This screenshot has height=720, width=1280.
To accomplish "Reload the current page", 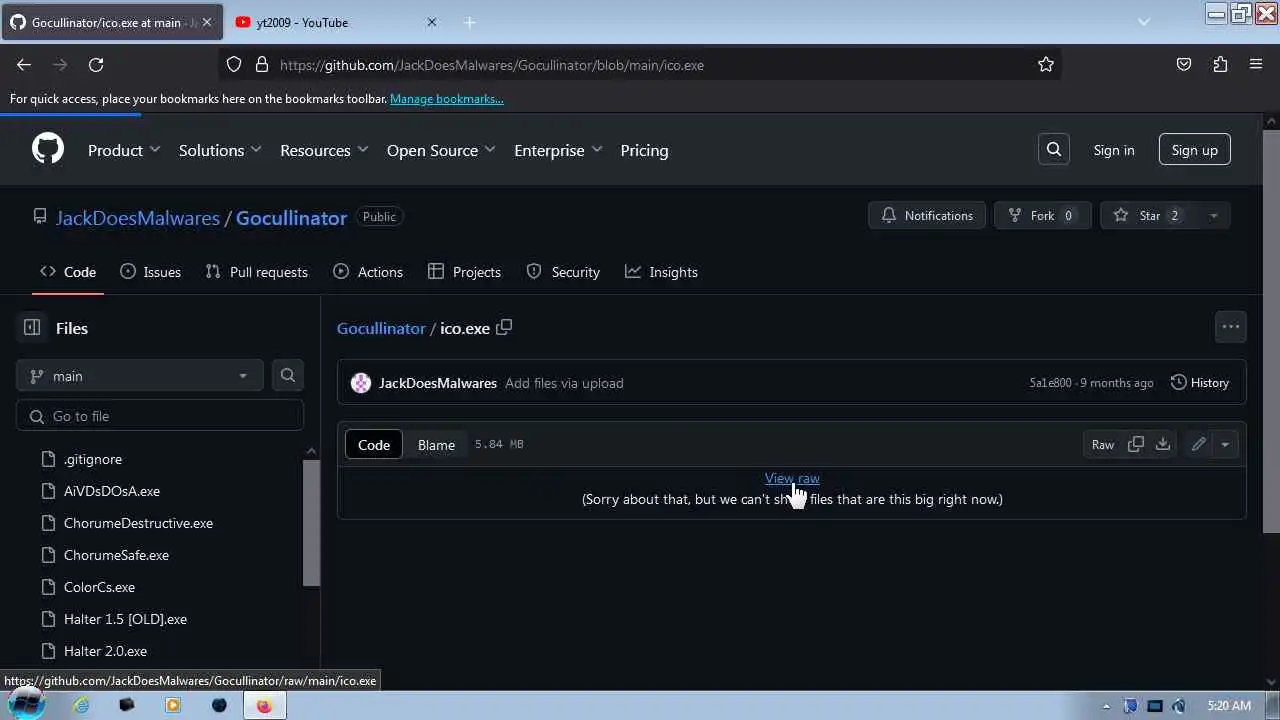I will coord(96,65).
